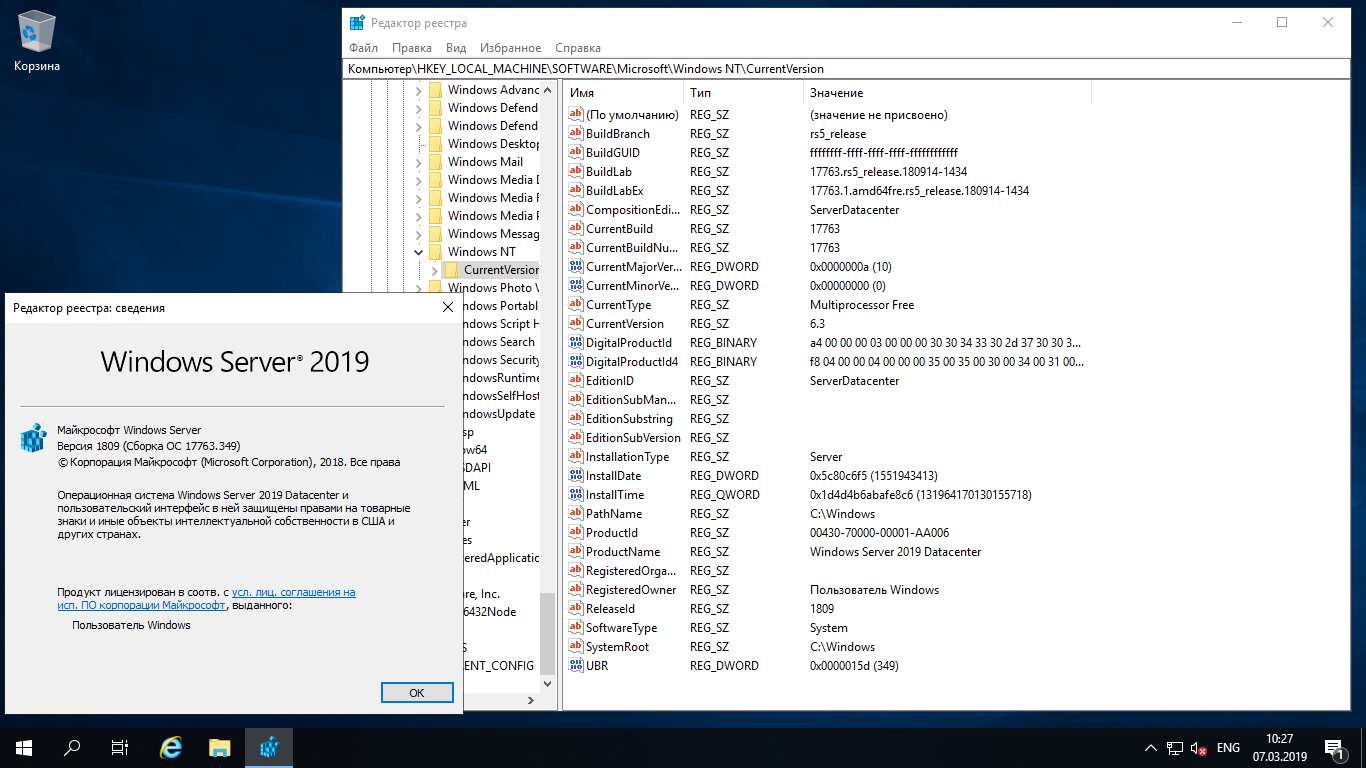Click the ReleaseId string icon

pos(575,609)
